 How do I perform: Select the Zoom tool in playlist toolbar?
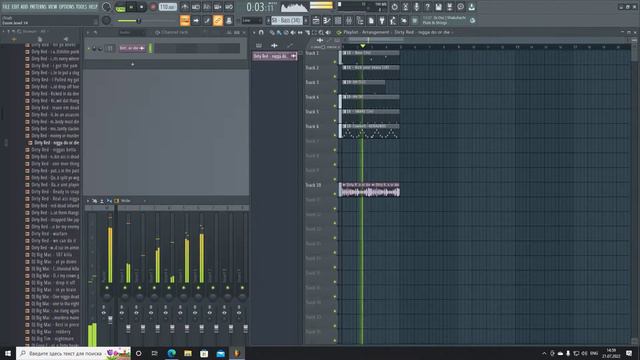(321, 33)
